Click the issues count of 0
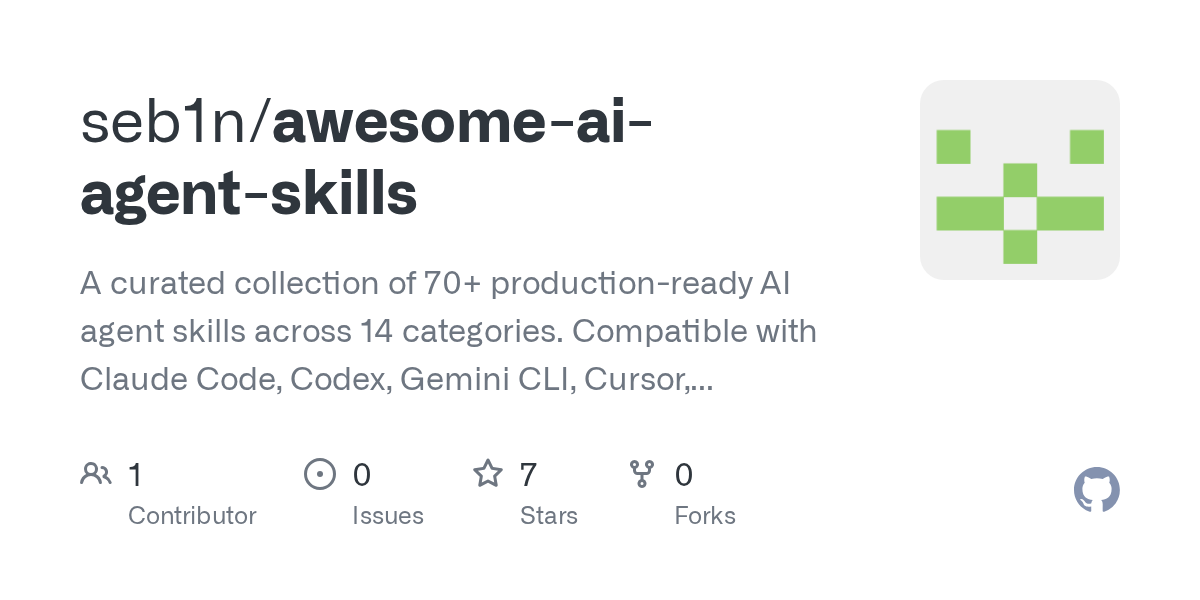The width and height of the screenshot is (1200, 600). (362, 474)
